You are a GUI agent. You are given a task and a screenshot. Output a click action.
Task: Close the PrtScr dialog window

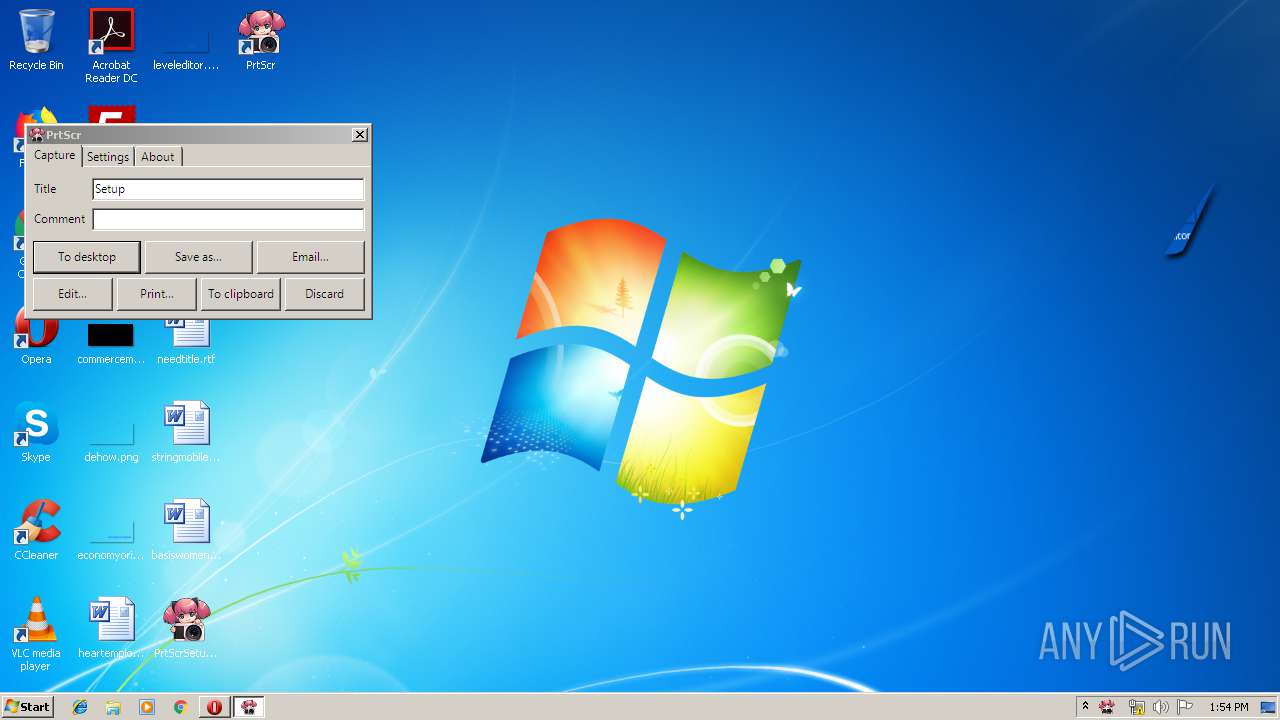[360, 134]
